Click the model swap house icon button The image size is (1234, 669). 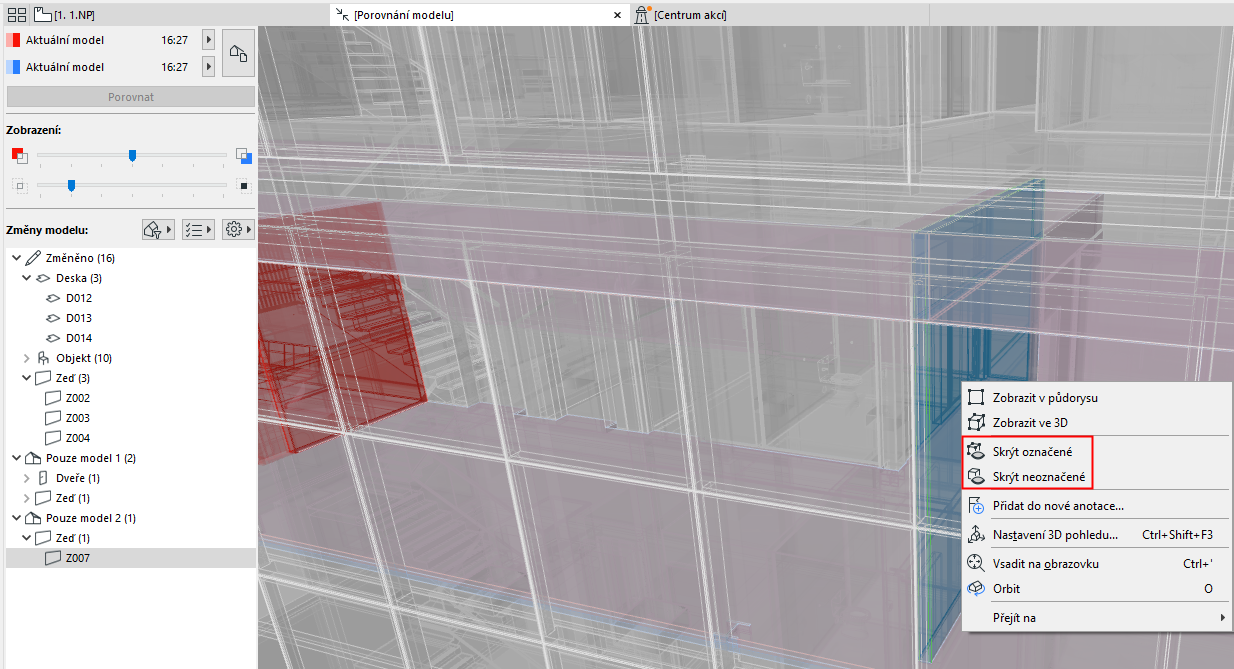pyautogui.click(x=238, y=53)
